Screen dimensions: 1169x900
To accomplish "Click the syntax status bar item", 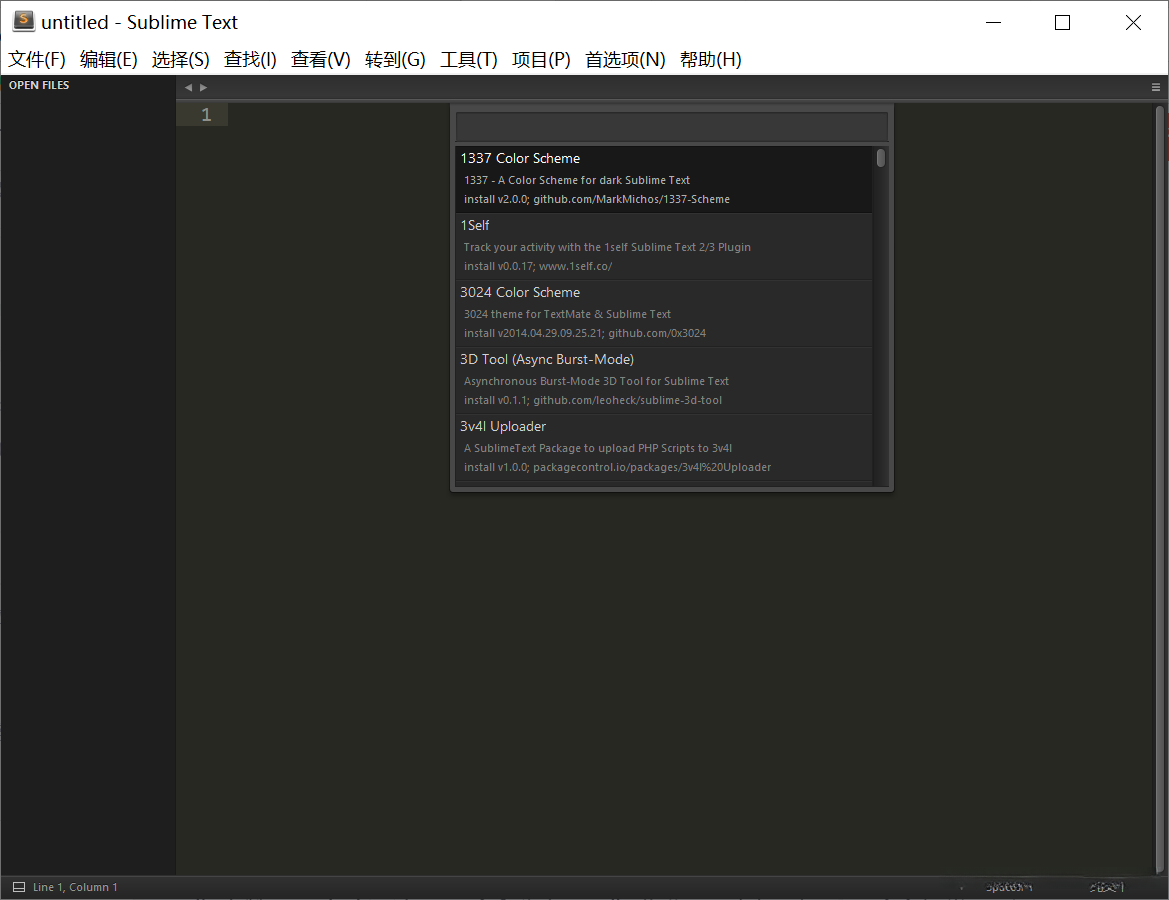I will [x=1106, y=887].
